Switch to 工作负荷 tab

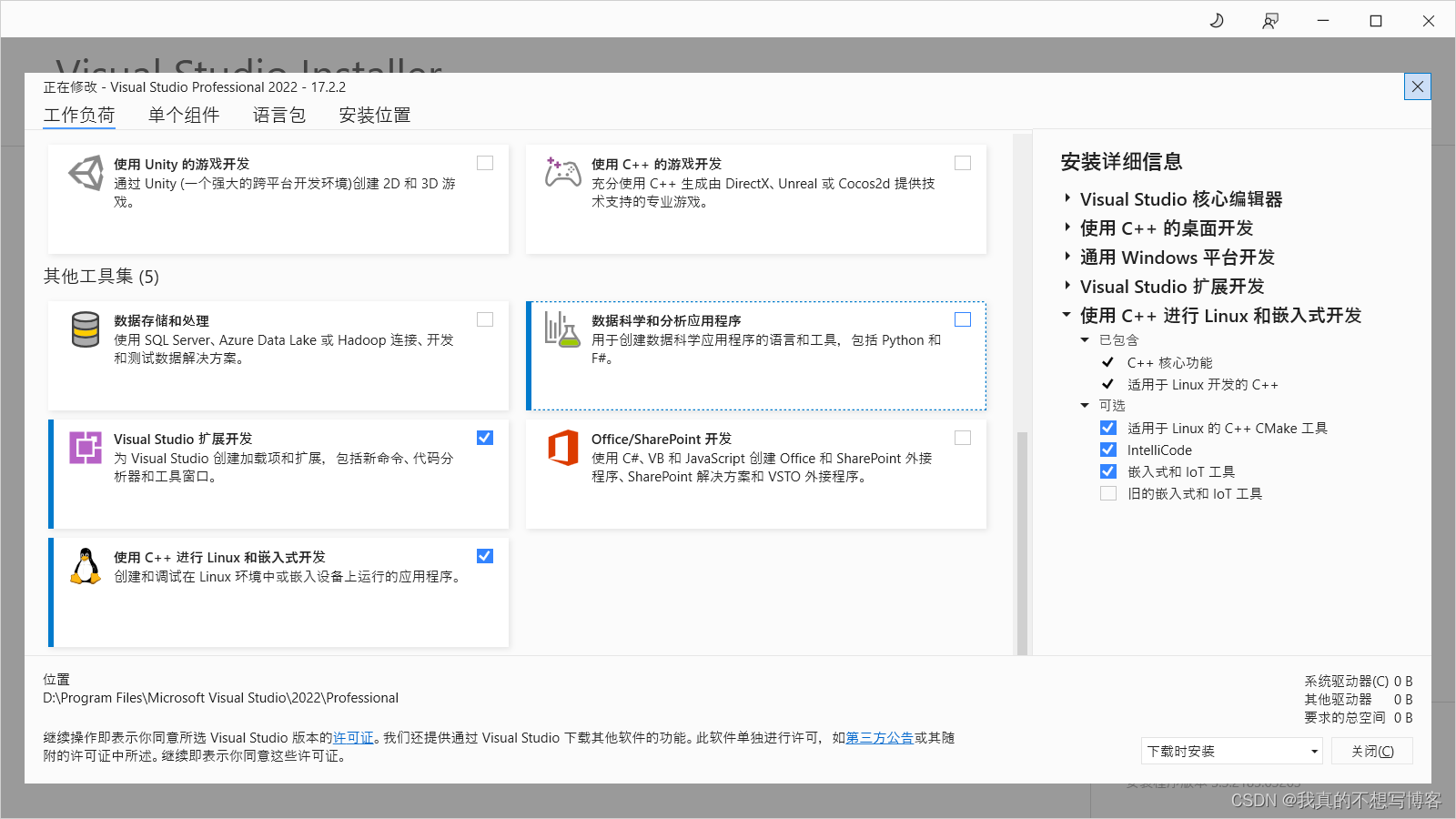click(79, 116)
